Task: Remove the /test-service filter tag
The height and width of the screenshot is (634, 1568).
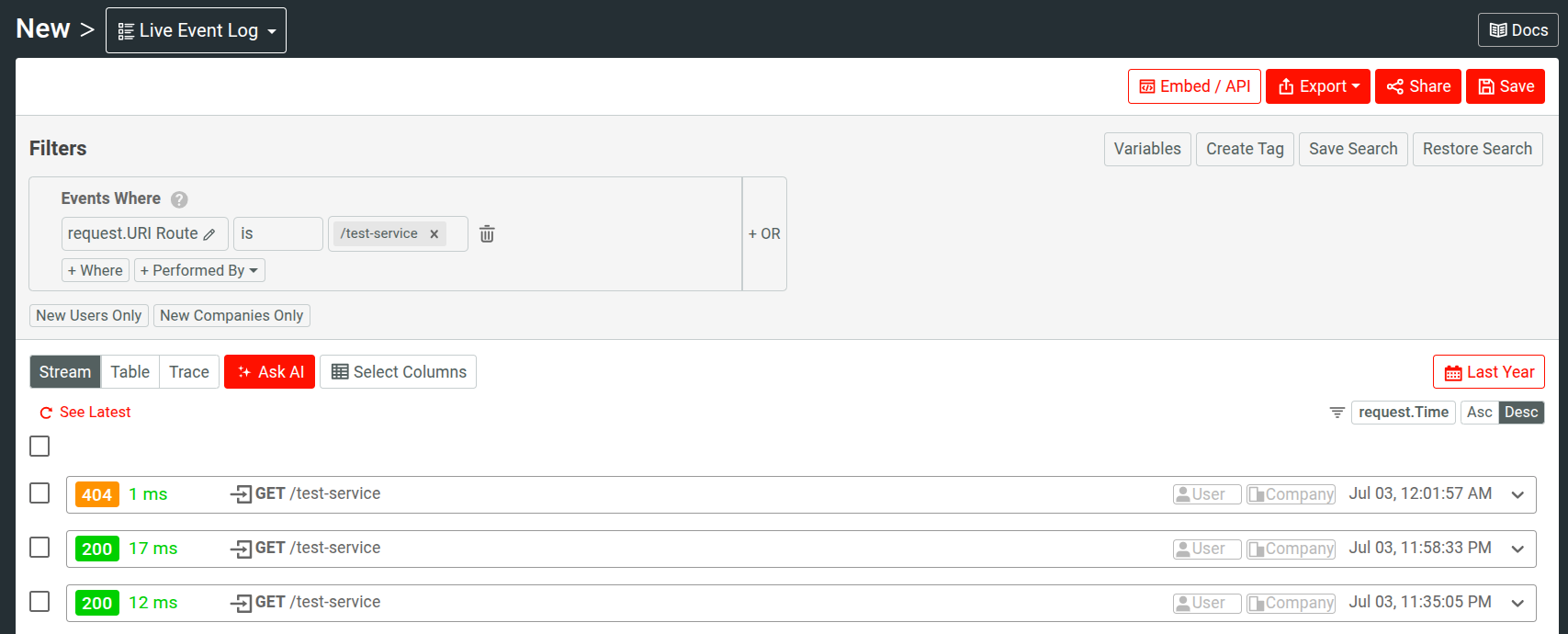Action: [x=434, y=234]
